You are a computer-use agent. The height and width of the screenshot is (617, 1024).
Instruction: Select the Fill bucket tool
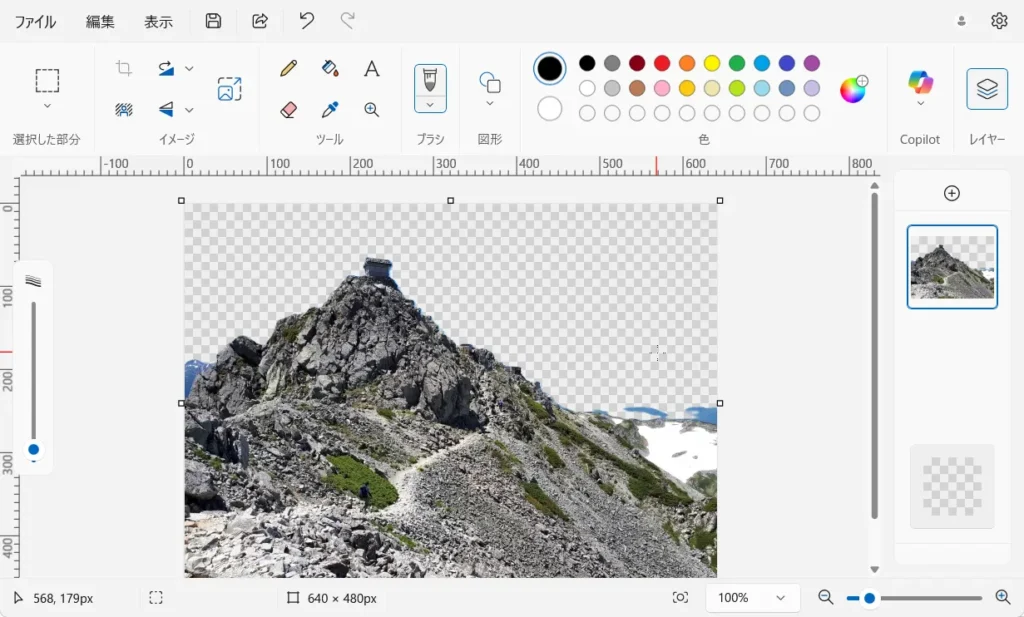pos(330,68)
